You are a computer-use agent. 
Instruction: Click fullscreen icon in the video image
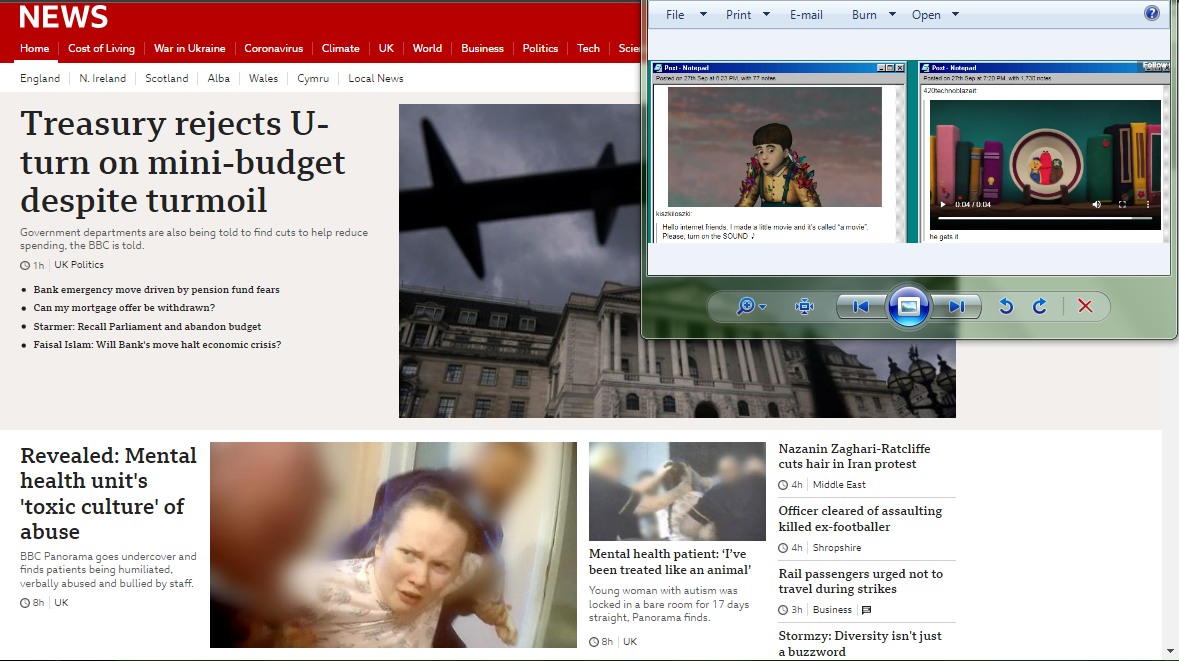1122,205
